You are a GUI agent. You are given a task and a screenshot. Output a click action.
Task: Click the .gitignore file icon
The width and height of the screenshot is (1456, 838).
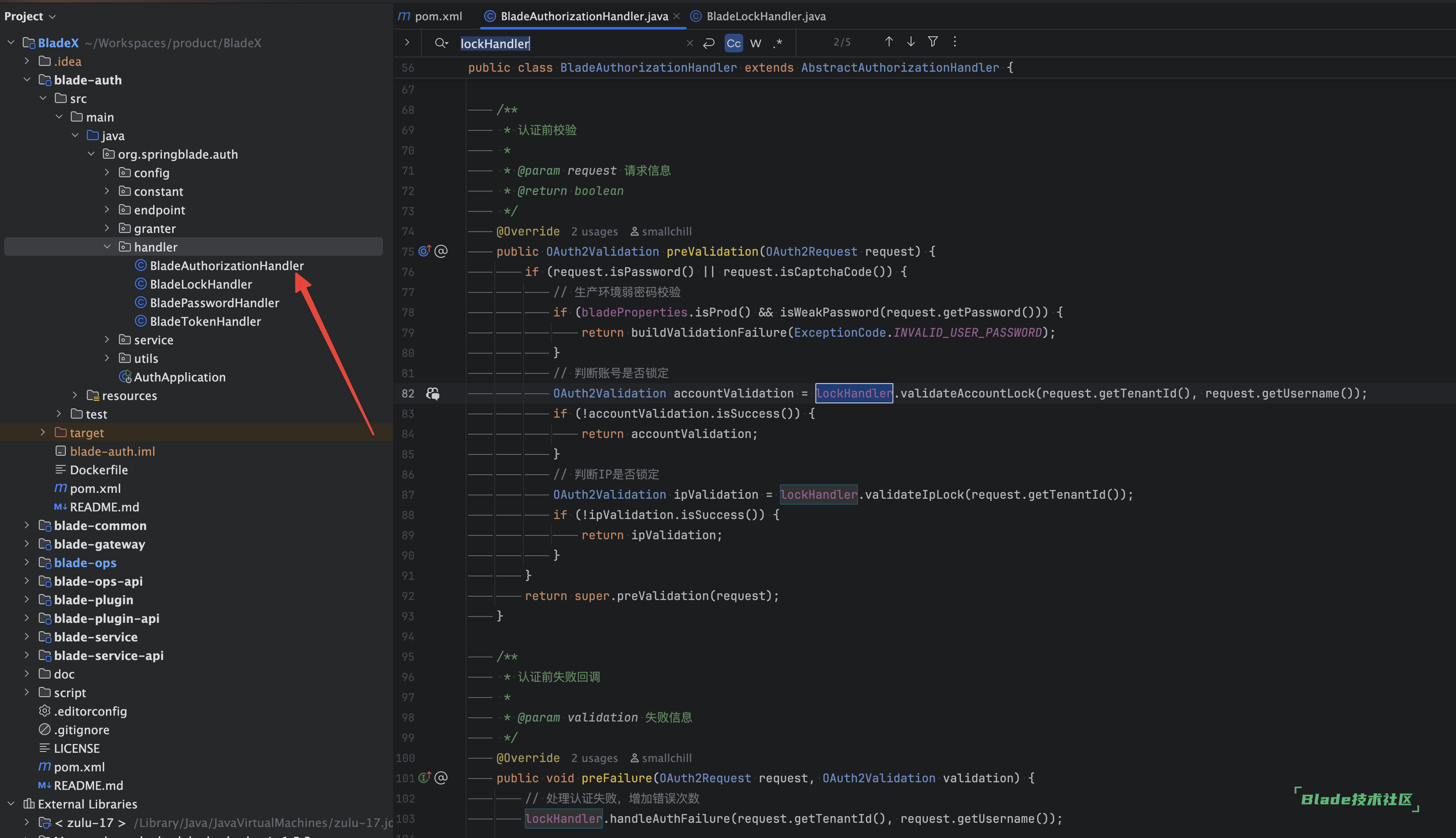(x=44, y=729)
